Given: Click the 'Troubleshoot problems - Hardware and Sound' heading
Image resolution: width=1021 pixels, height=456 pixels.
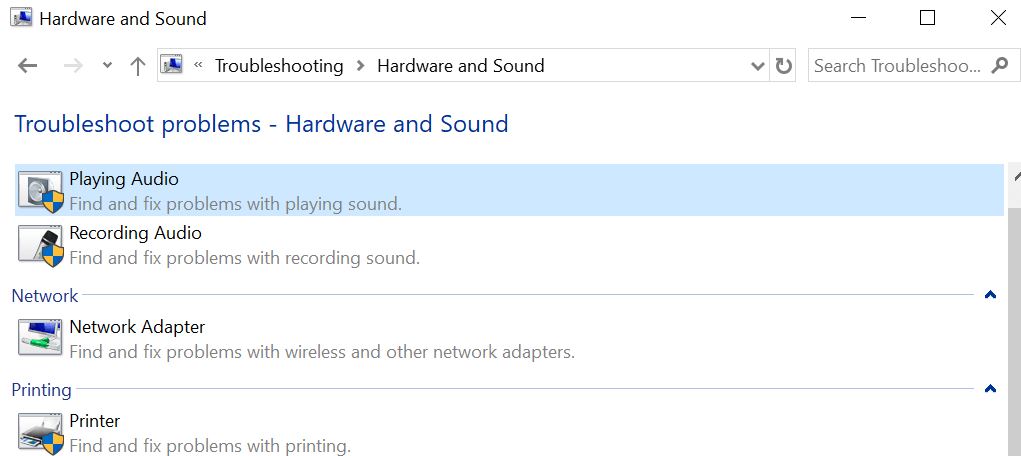Looking at the screenshot, I should [261, 124].
